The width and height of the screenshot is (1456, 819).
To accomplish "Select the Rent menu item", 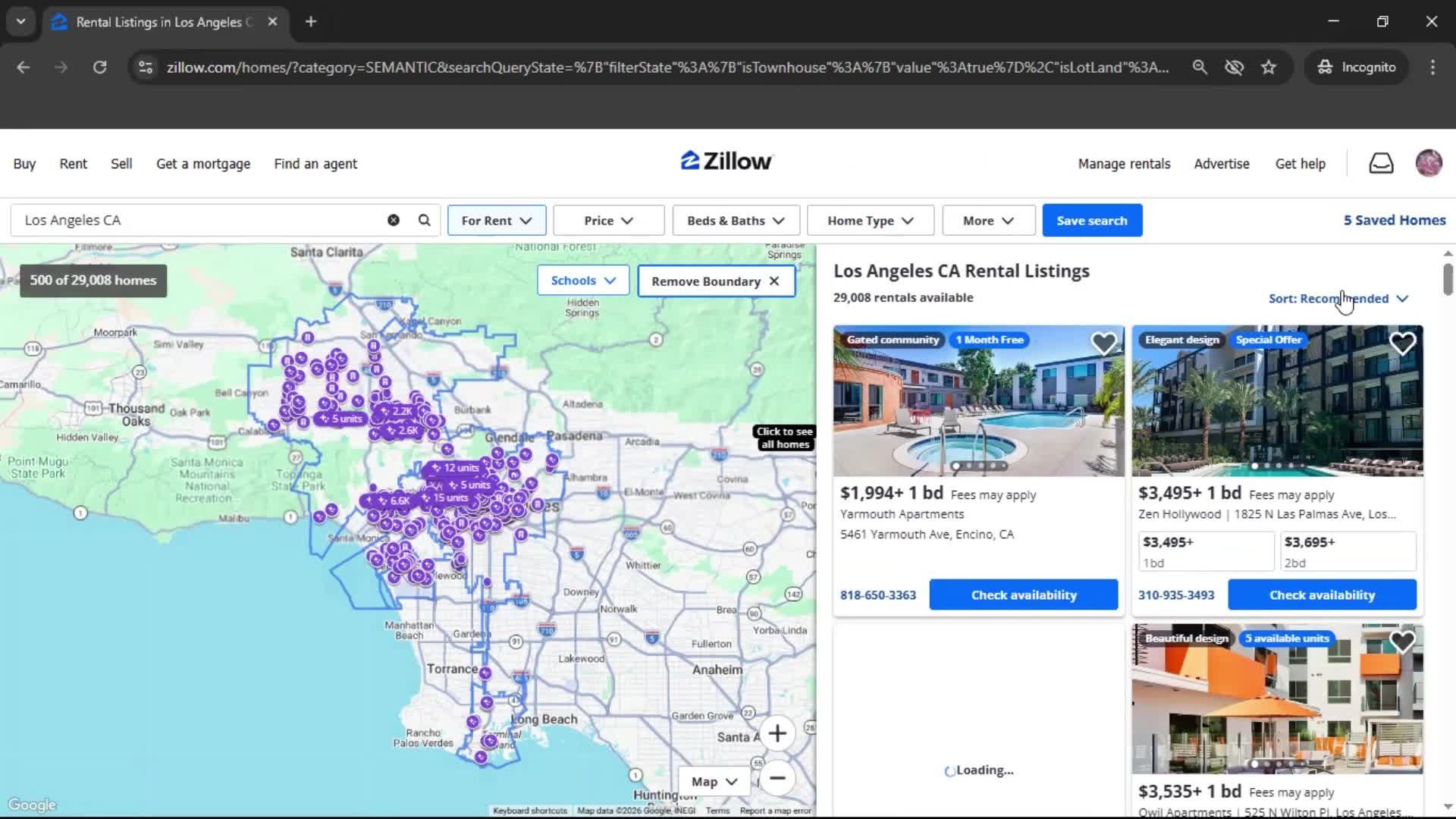I will tap(73, 163).
